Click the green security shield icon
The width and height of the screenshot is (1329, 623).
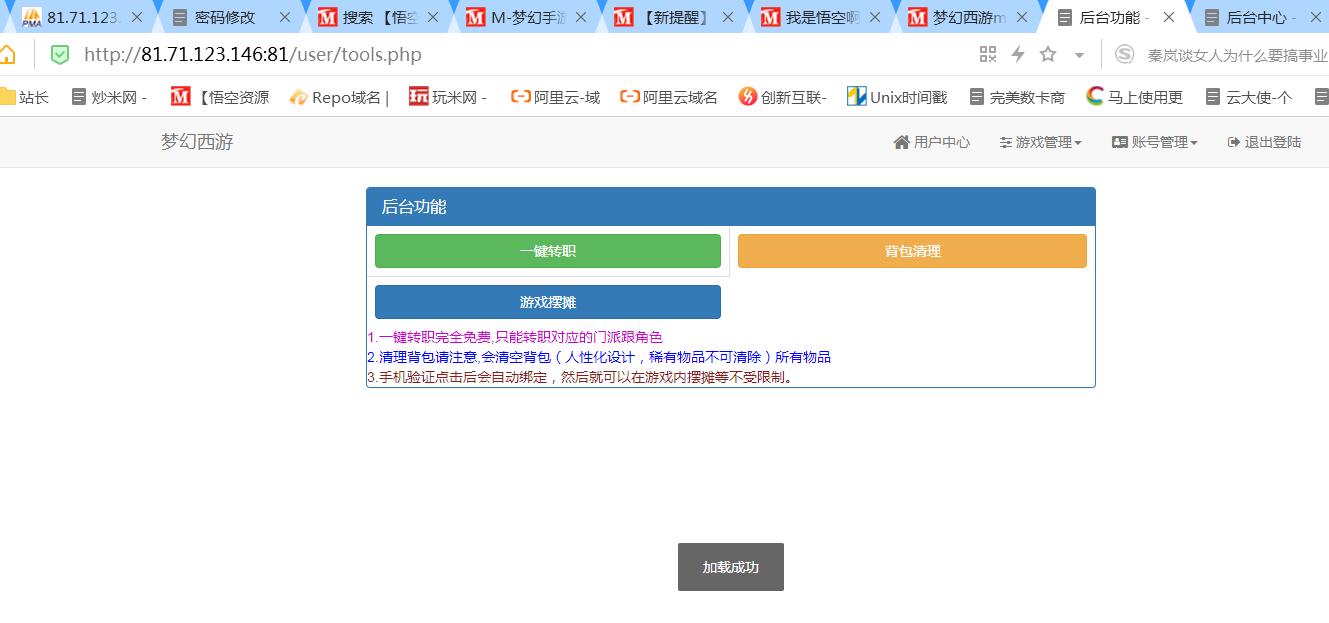click(60, 55)
